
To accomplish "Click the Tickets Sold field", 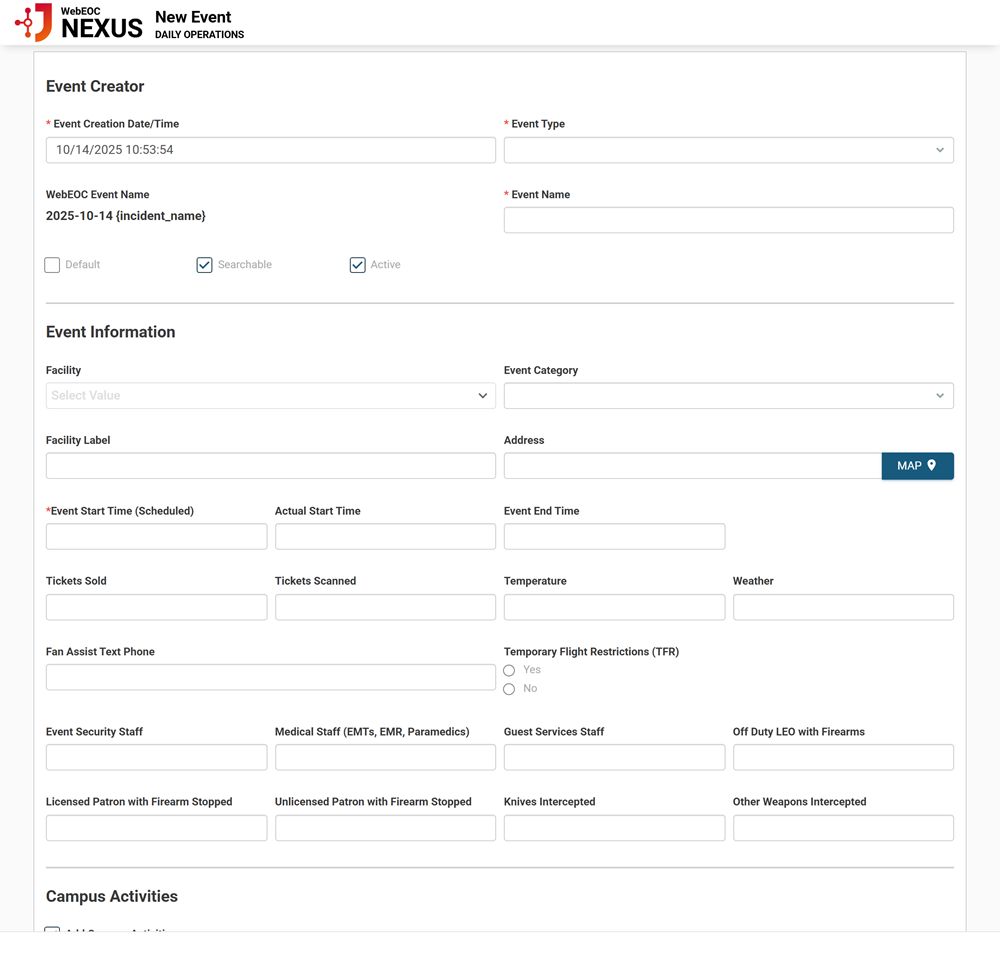I will point(155,606).
